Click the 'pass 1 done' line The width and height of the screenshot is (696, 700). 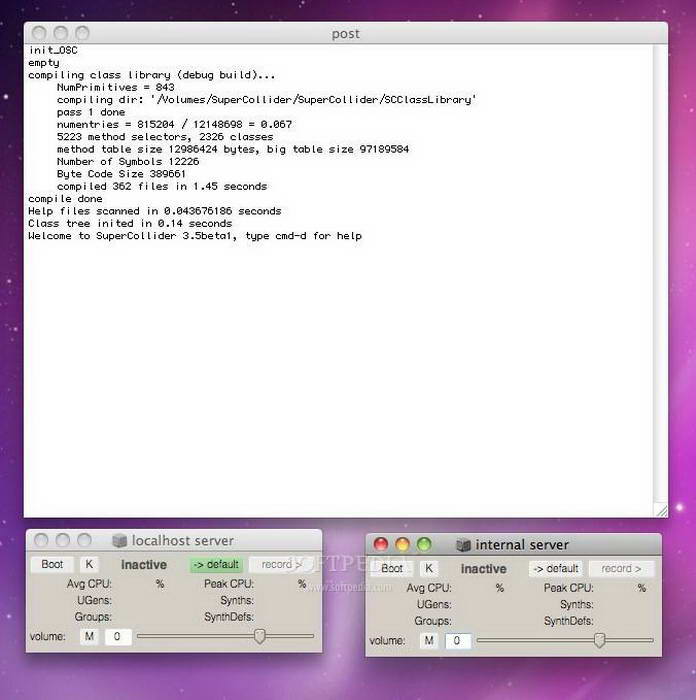[x=91, y=112]
